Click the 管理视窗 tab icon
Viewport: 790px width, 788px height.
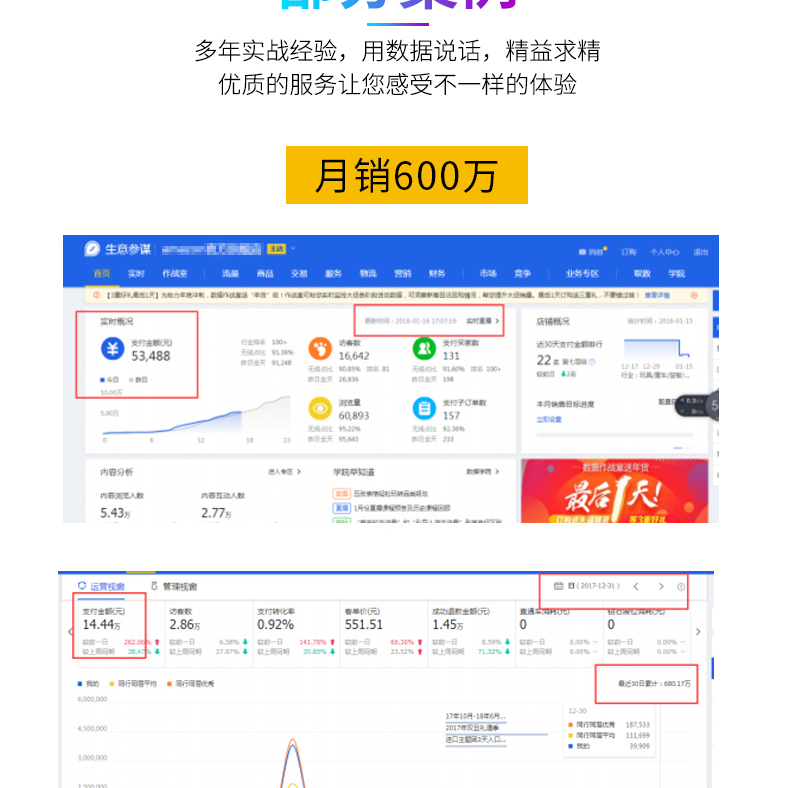[x=155, y=585]
